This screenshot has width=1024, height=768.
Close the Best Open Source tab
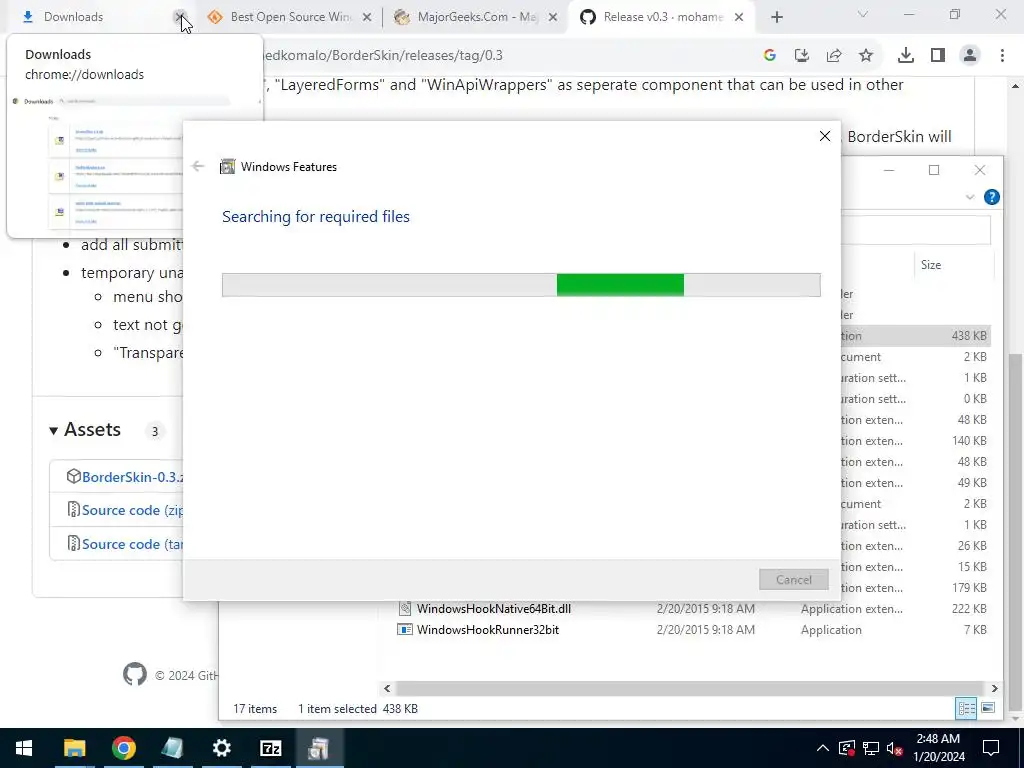(367, 18)
